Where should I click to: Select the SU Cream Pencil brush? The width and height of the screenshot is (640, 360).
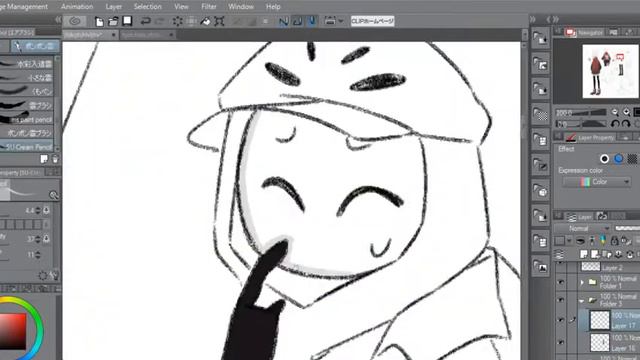click(x=27, y=147)
